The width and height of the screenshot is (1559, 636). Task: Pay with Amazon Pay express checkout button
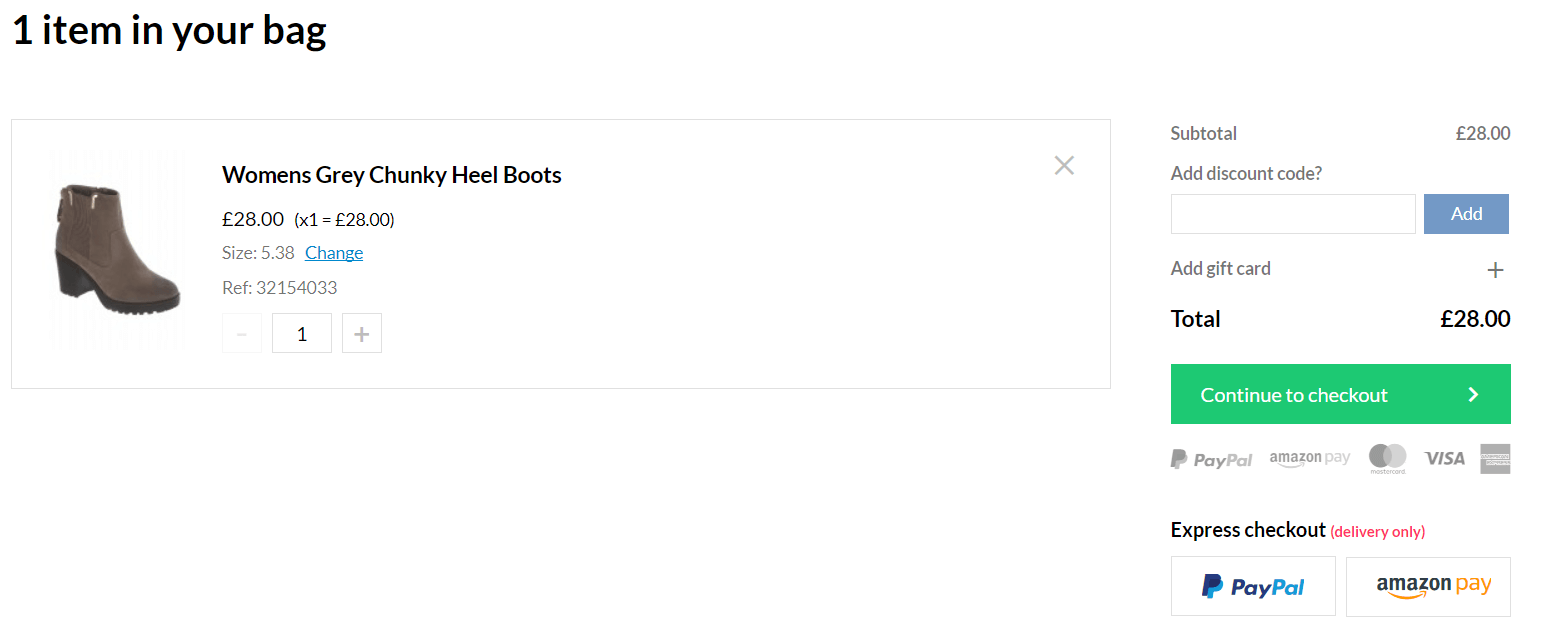pos(1428,586)
